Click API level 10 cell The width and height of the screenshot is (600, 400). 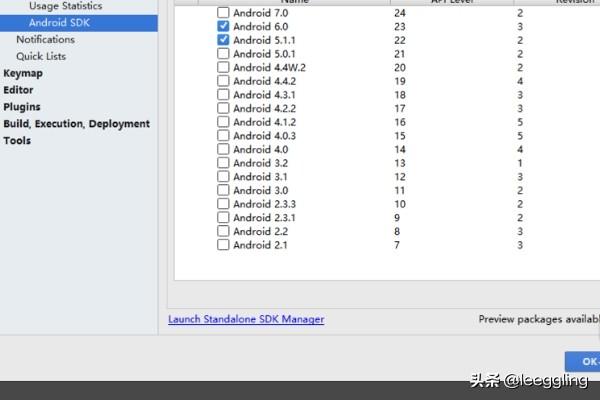pyautogui.click(x=400, y=204)
